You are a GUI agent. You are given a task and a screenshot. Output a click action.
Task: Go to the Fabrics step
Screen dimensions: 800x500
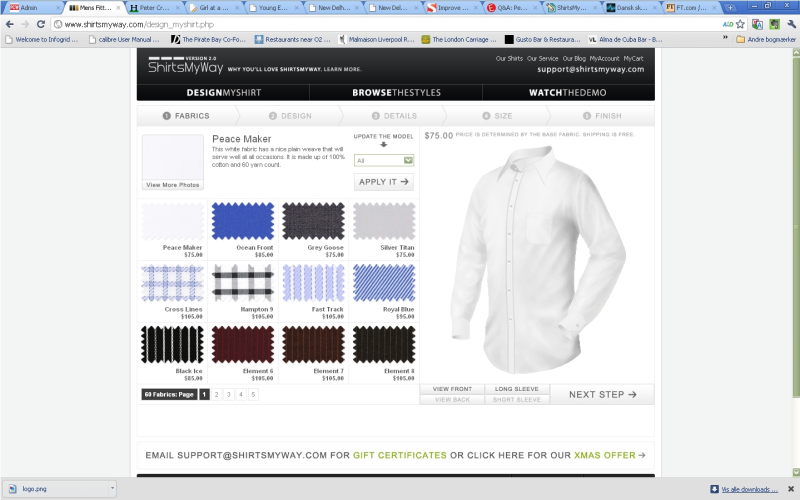click(186, 116)
